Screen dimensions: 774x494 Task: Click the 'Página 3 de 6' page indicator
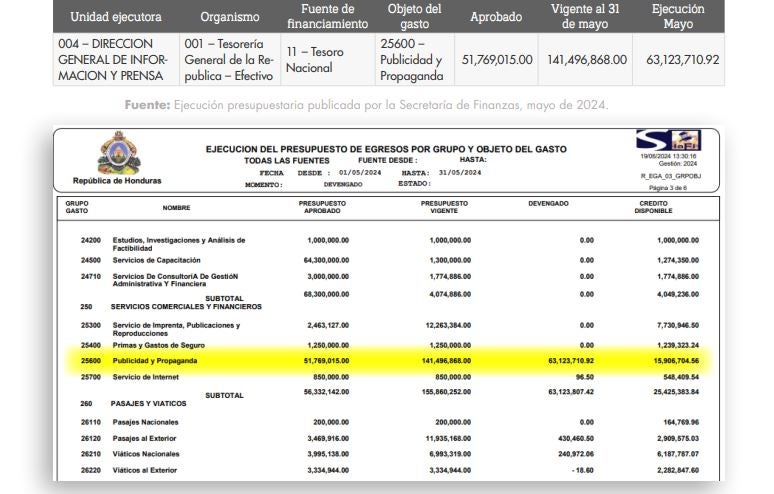pos(667,188)
